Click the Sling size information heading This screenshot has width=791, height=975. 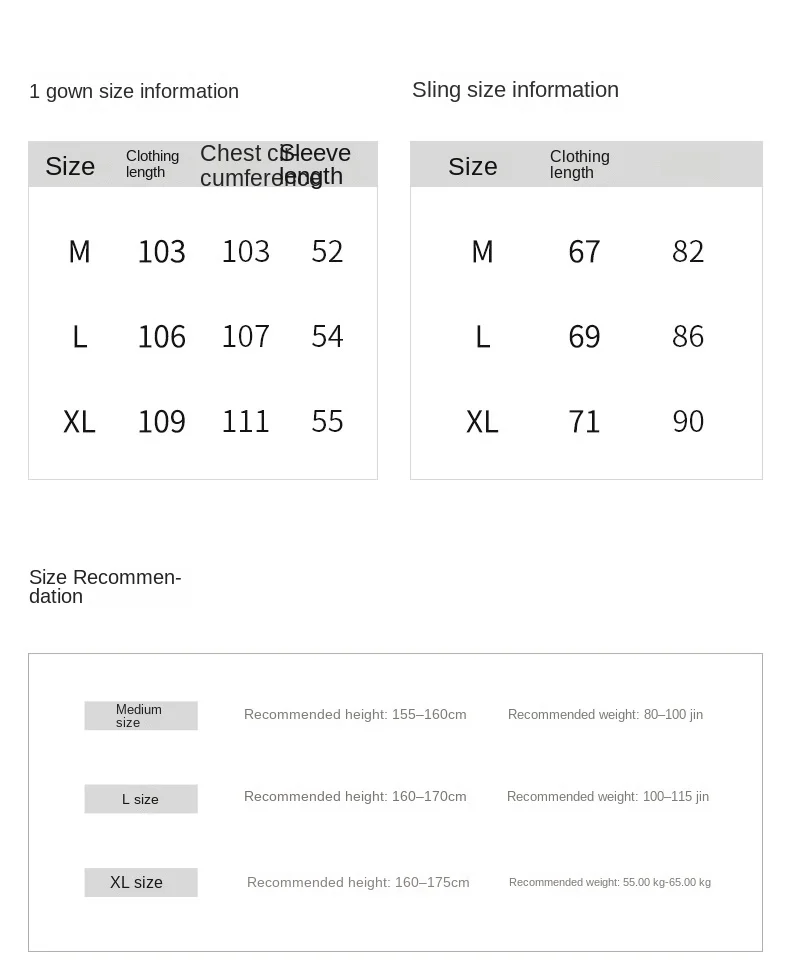(x=516, y=90)
